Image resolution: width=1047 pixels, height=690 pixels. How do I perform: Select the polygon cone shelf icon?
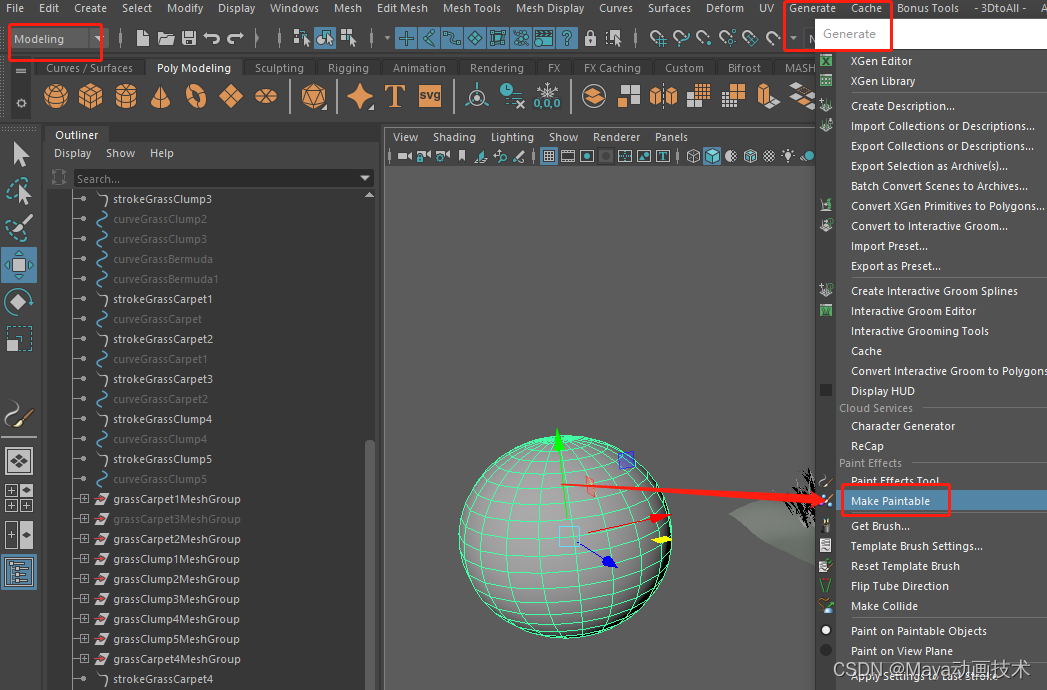(x=160, y=97)
